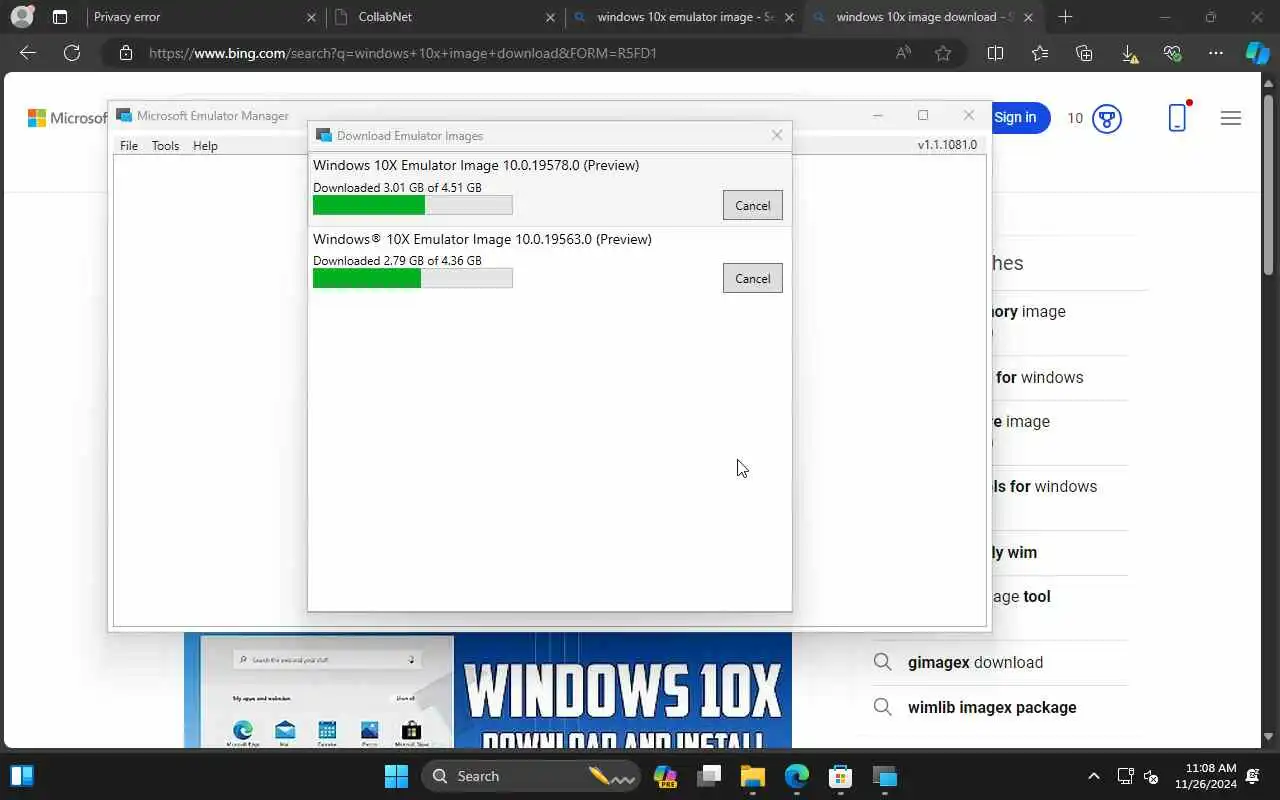Open Edge Settings and more menu
Screen dimensions: 1280x800
pyautogui.click(x=1216, y=53)
